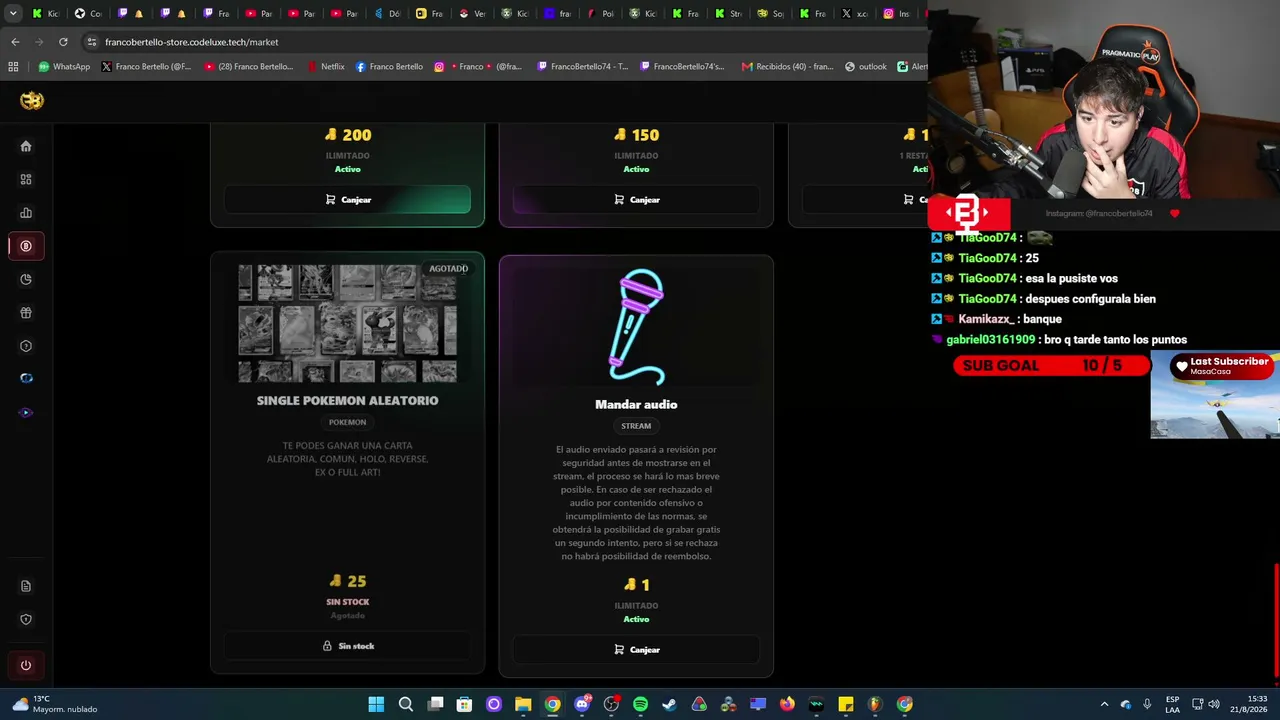Switch to the 'Str' Kick browser tab

(728, 14)
